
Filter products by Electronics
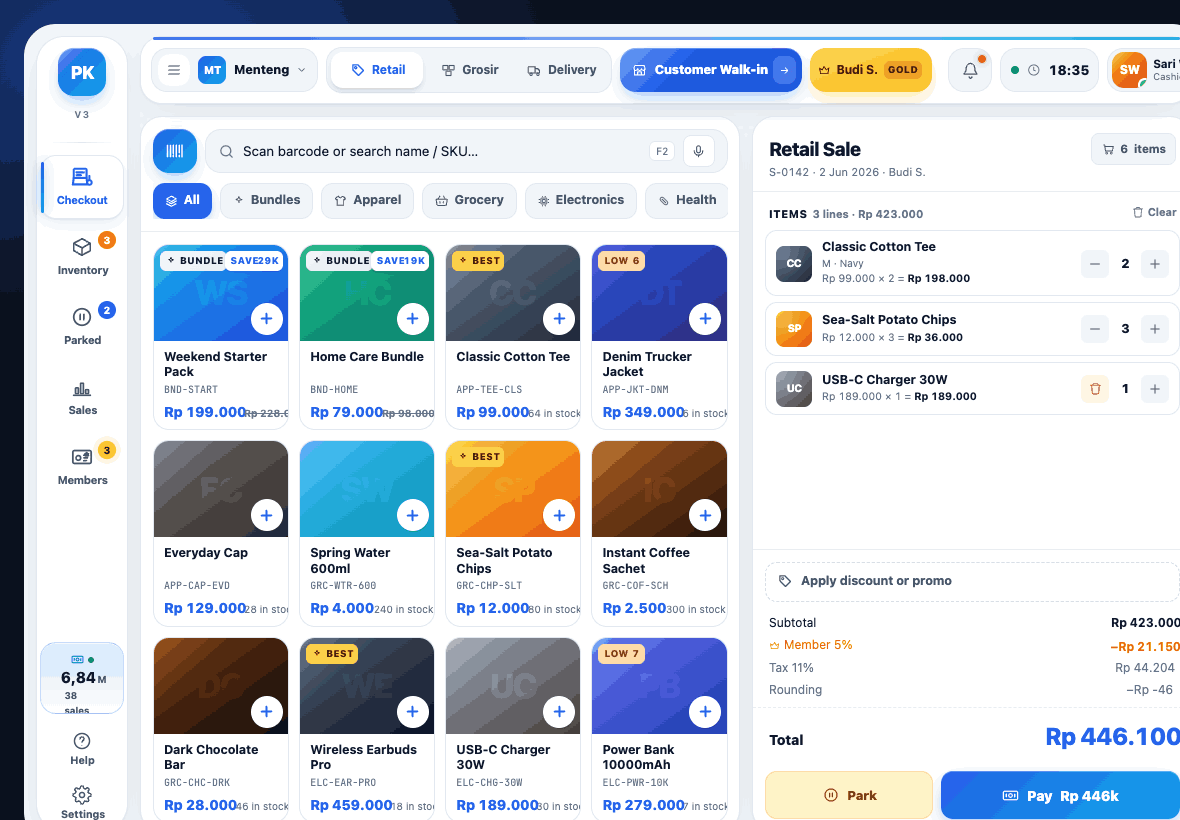(580, 200)
